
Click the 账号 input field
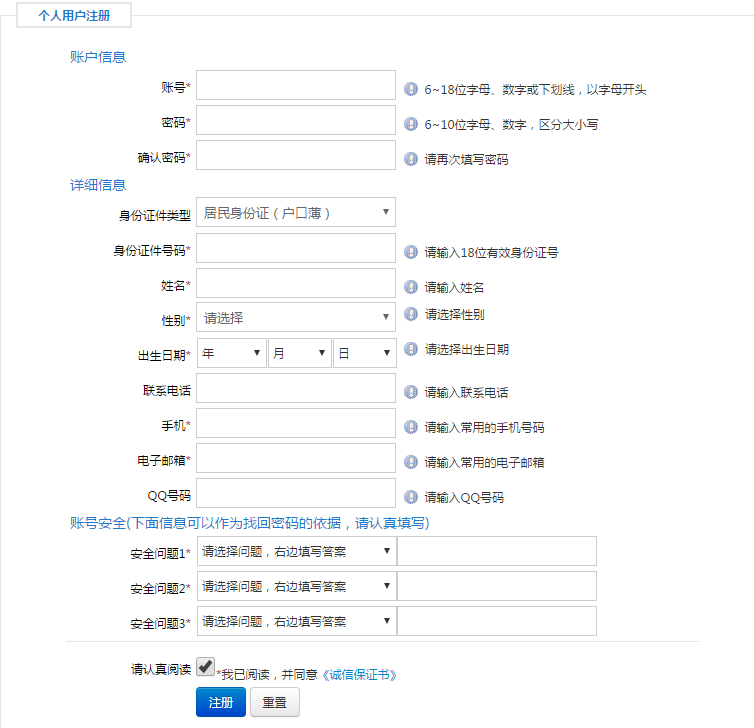point(296,85)
